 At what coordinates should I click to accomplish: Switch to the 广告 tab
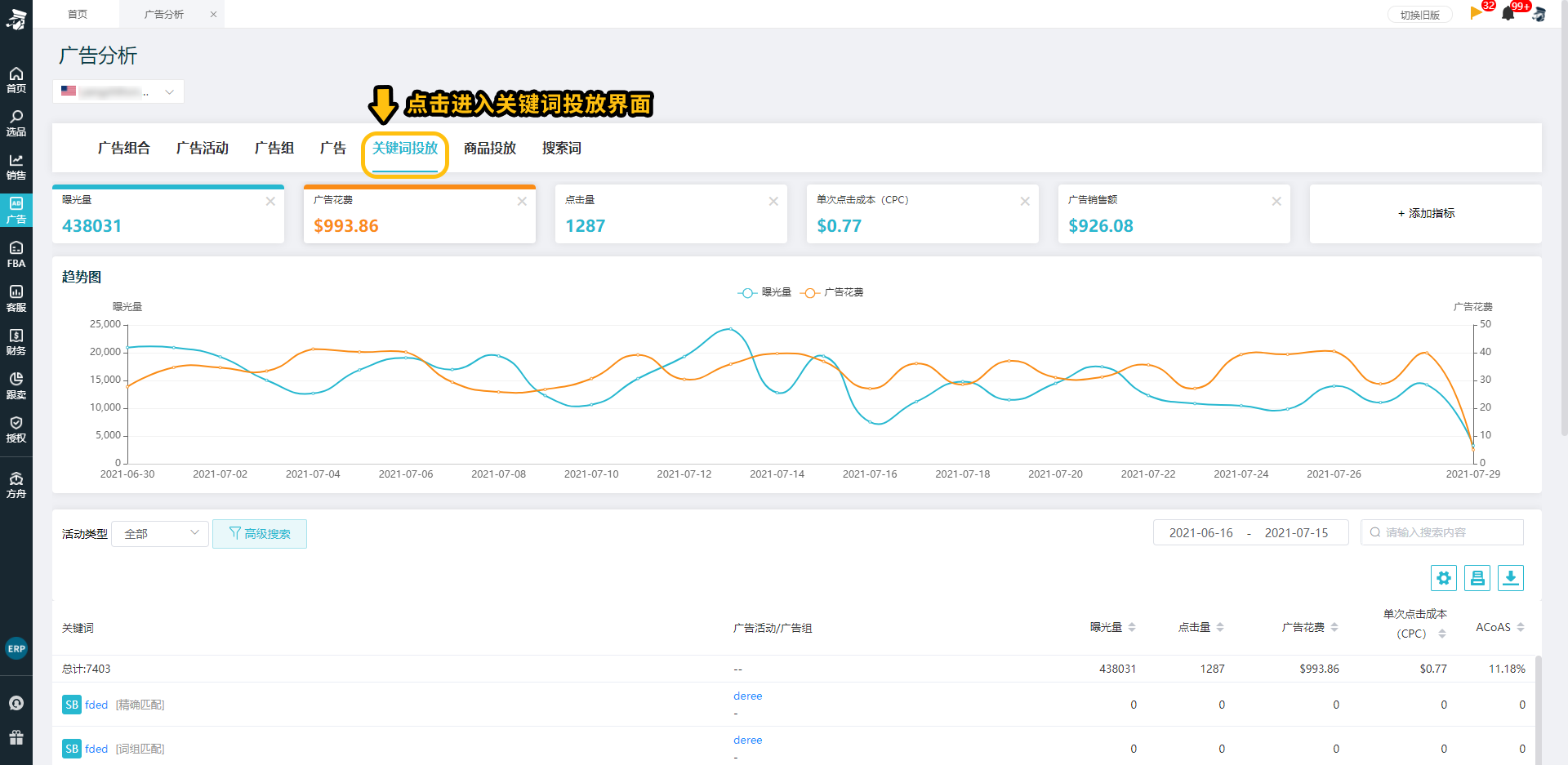tap(333, 149)
